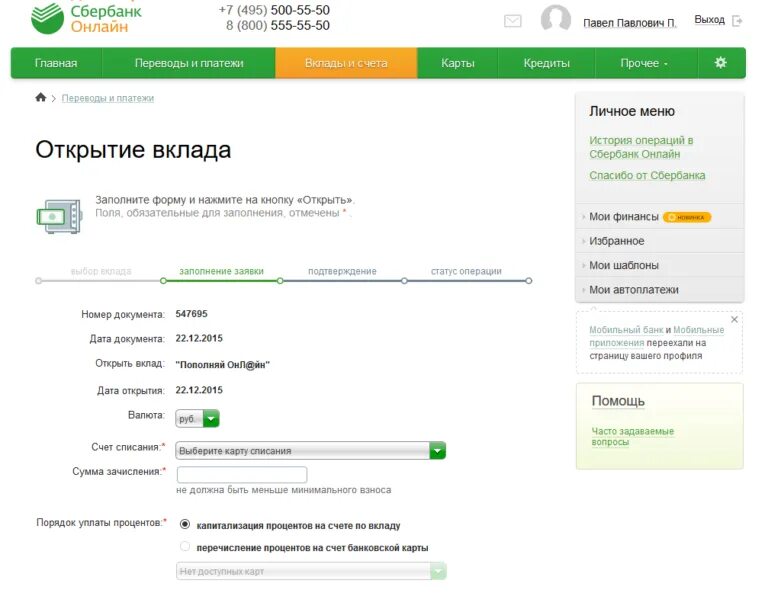
Task: Click the Личное меню heading
Action: coord(632,111)
